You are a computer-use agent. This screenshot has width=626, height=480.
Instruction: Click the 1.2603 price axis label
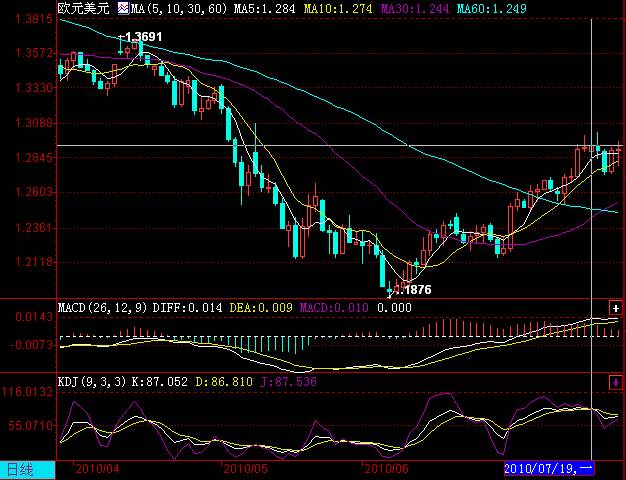tap(34, 192)
